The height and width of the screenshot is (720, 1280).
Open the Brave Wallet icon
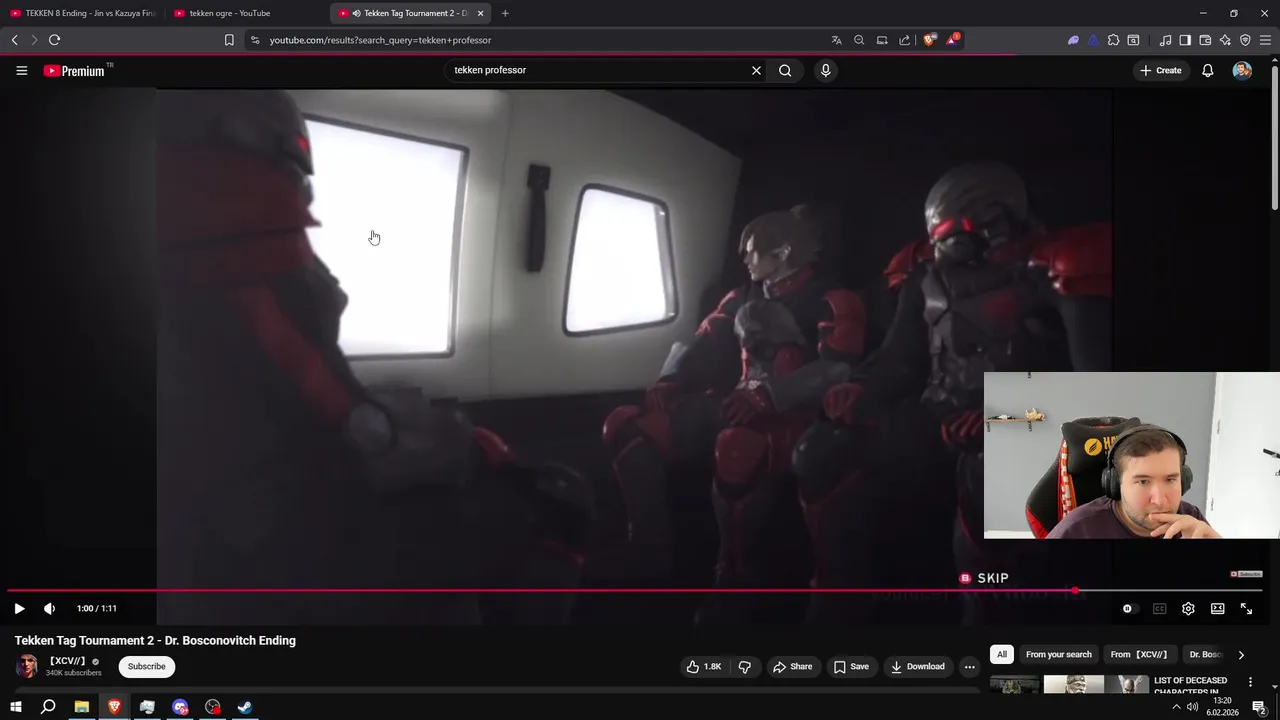tap(1205, 40)
